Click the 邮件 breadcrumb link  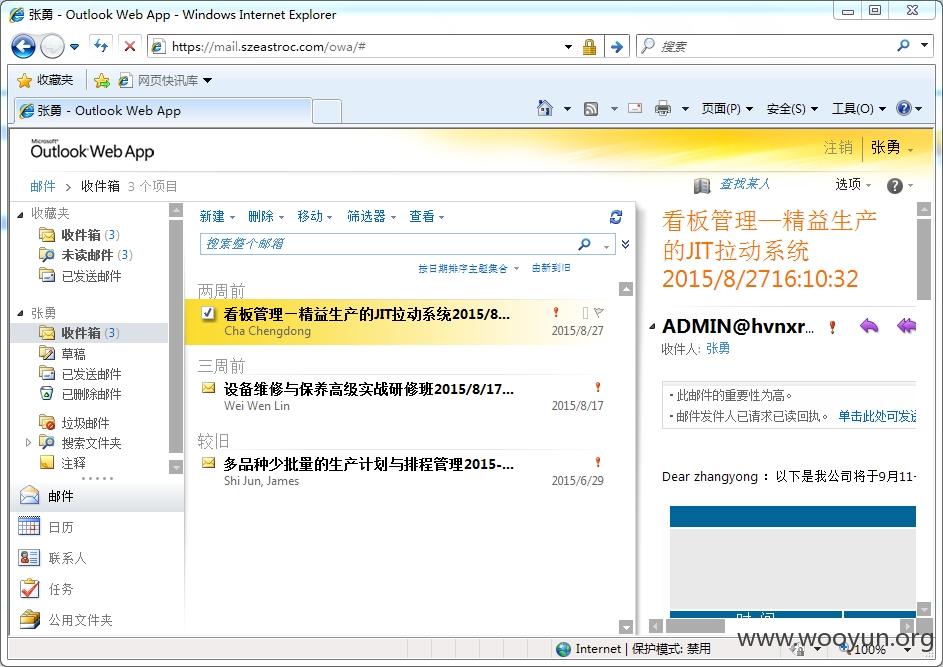click(43, 186)
